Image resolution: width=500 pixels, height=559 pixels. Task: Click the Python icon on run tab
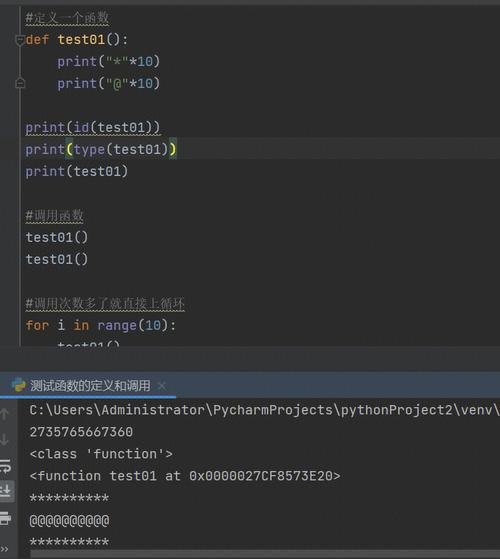pyautogui.click(x=19, y=385)
